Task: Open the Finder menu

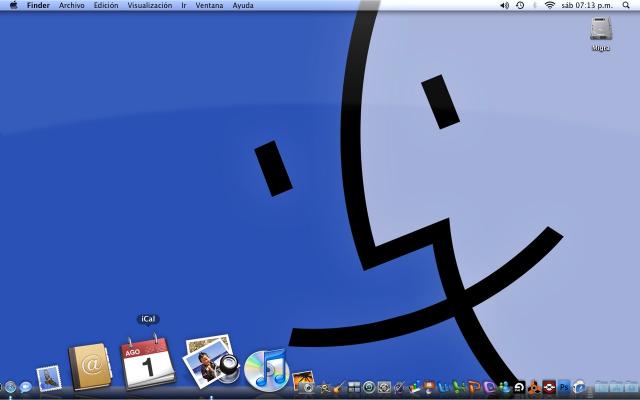Action: (x=38, y=5)
